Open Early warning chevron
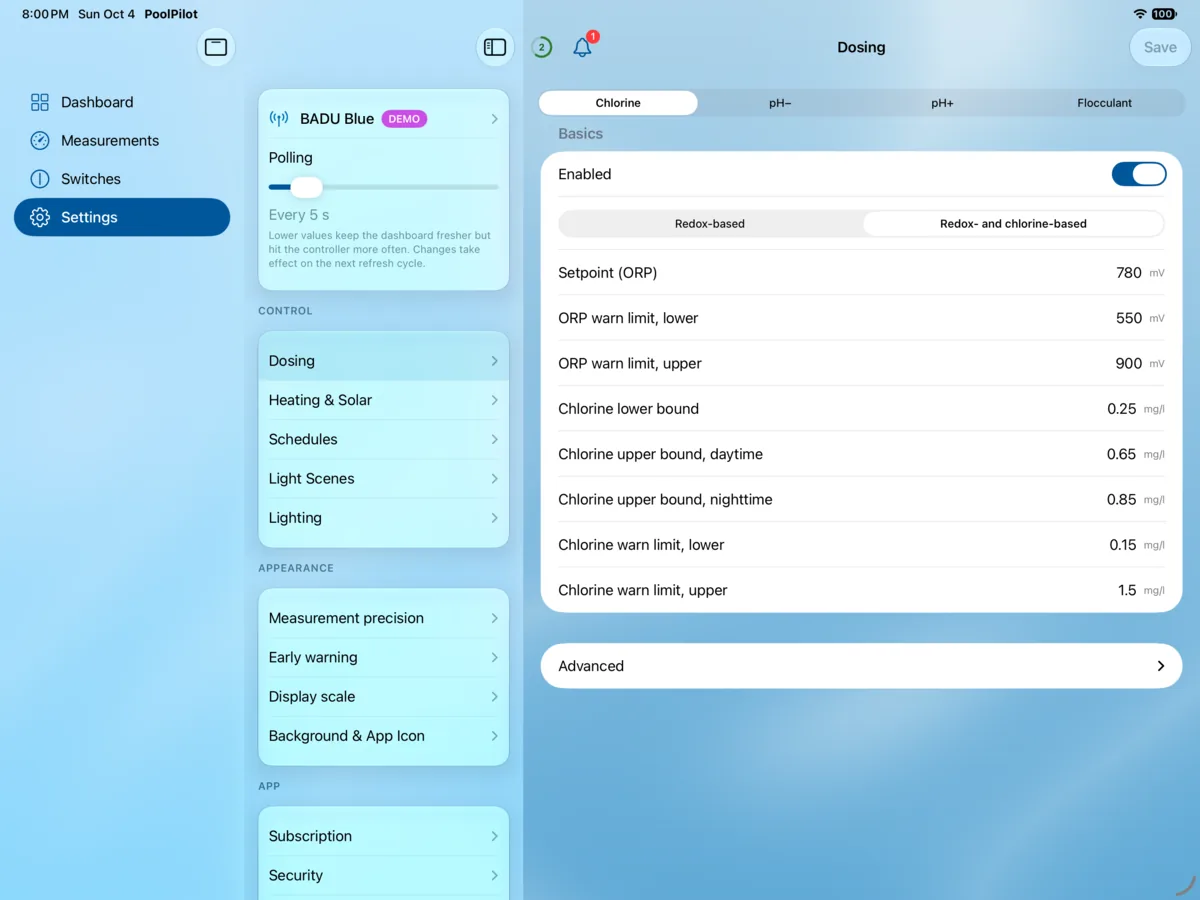1200x900 pixels. point(494,657)
